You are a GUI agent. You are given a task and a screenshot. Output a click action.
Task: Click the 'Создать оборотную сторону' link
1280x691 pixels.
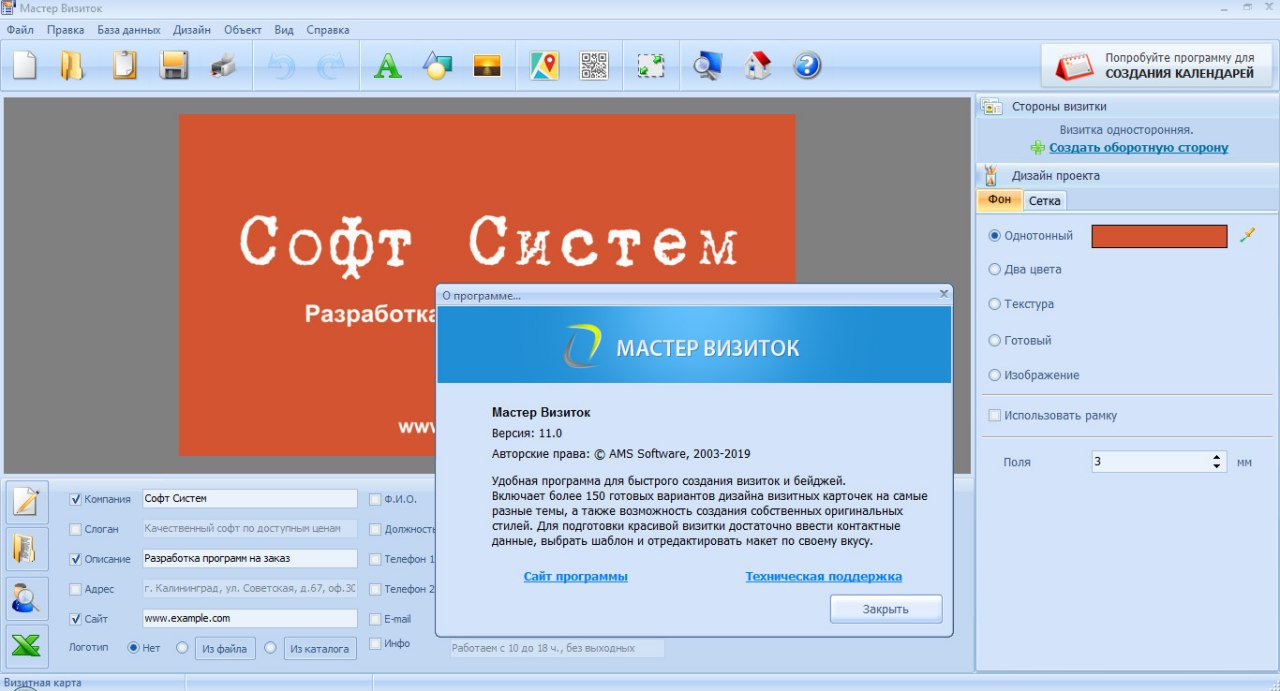(1138, 148)
